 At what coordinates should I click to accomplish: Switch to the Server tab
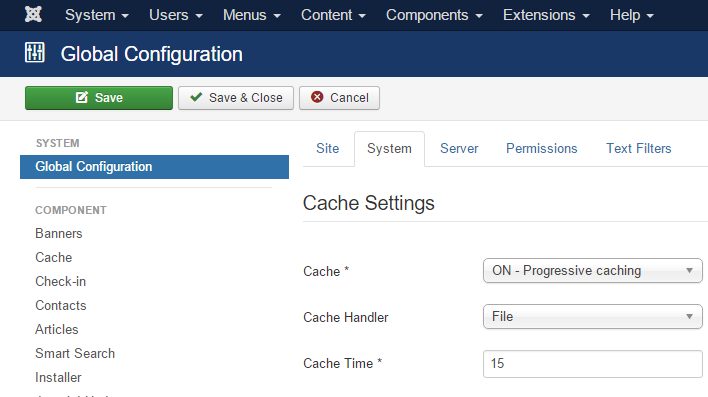459,149
